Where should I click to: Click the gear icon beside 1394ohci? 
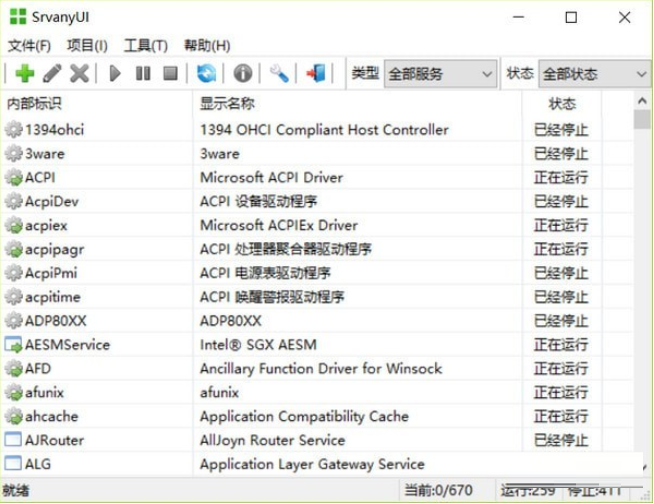pos(14,129)
